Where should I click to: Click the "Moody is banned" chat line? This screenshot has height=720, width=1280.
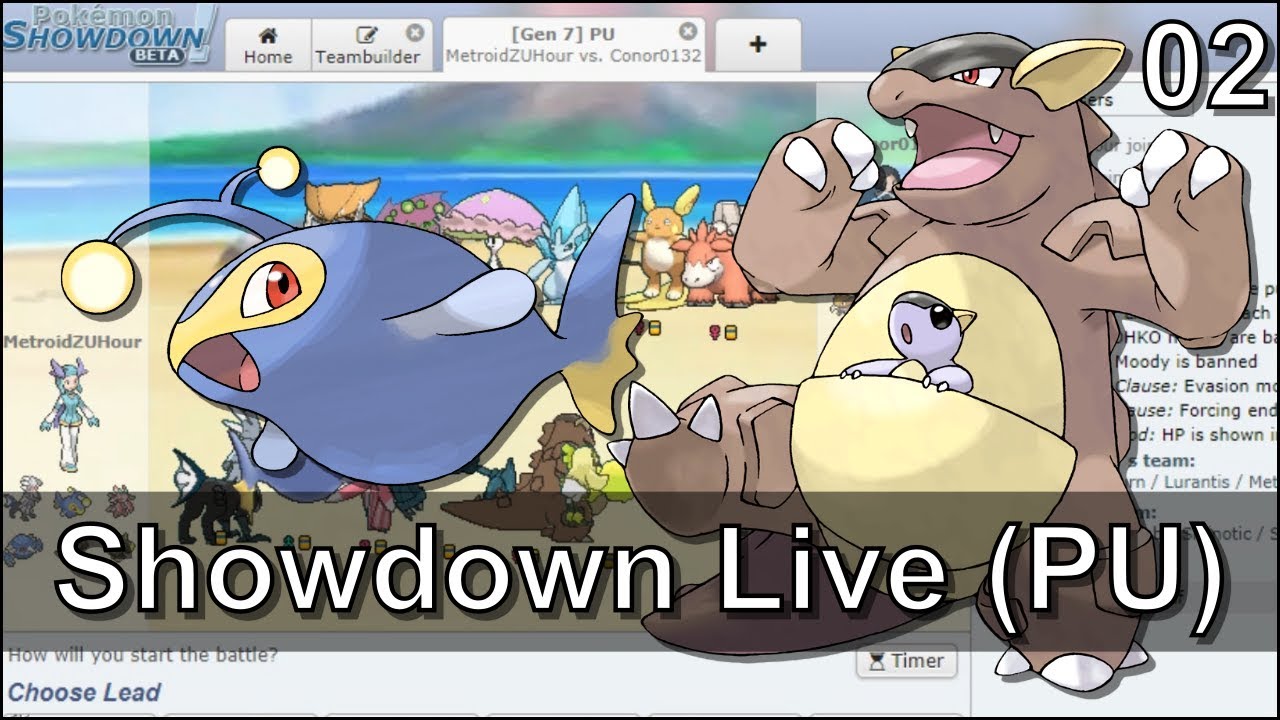1186,361
